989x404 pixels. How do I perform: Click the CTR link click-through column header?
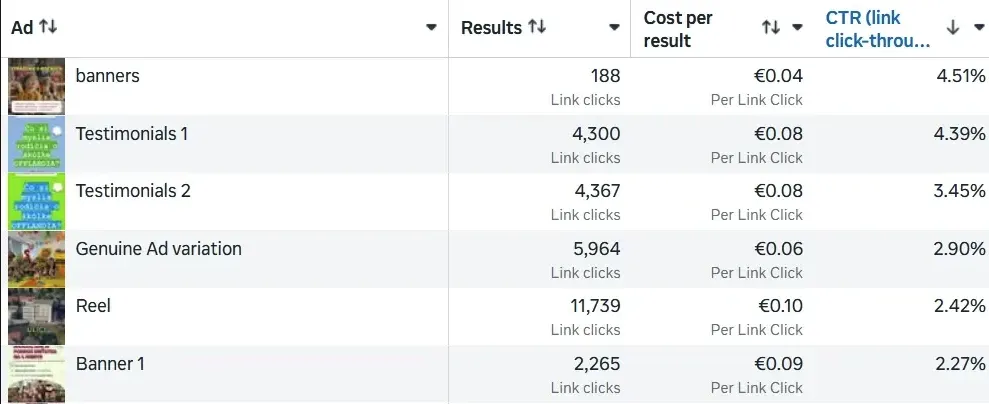point(877,29)
